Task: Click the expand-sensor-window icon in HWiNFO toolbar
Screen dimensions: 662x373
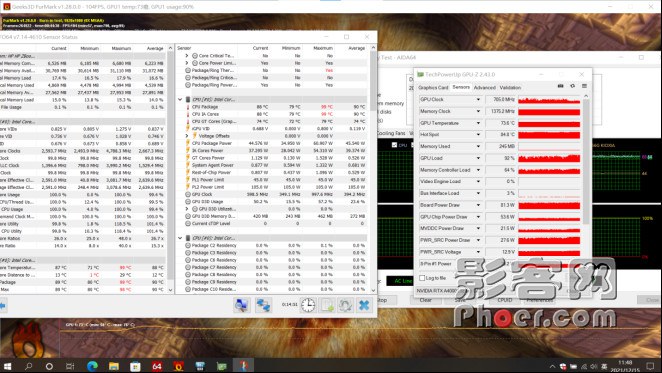Action: (241, 305)
